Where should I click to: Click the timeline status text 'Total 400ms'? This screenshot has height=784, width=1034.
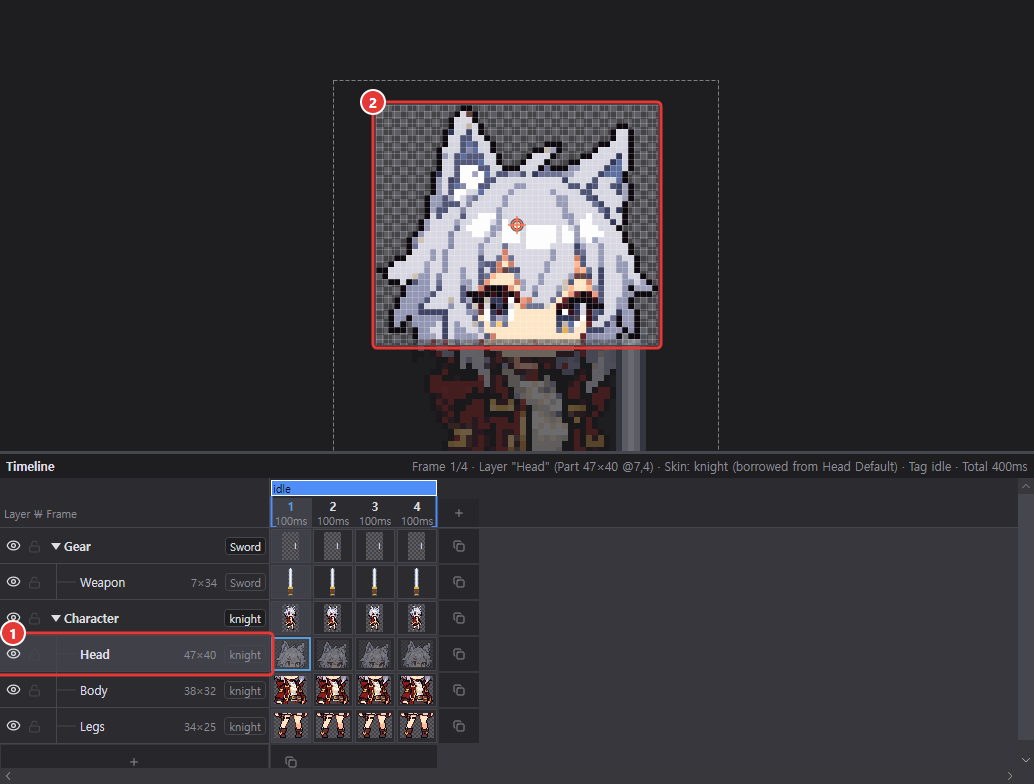(994, 466)
